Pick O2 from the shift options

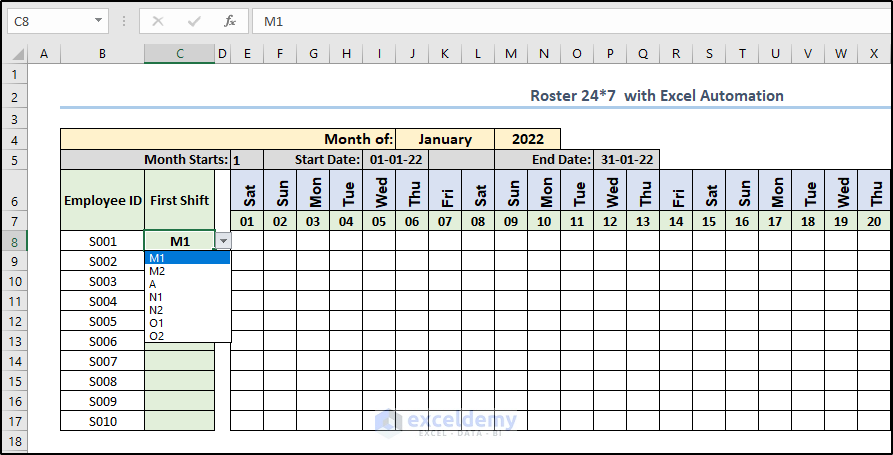point(157,336)
